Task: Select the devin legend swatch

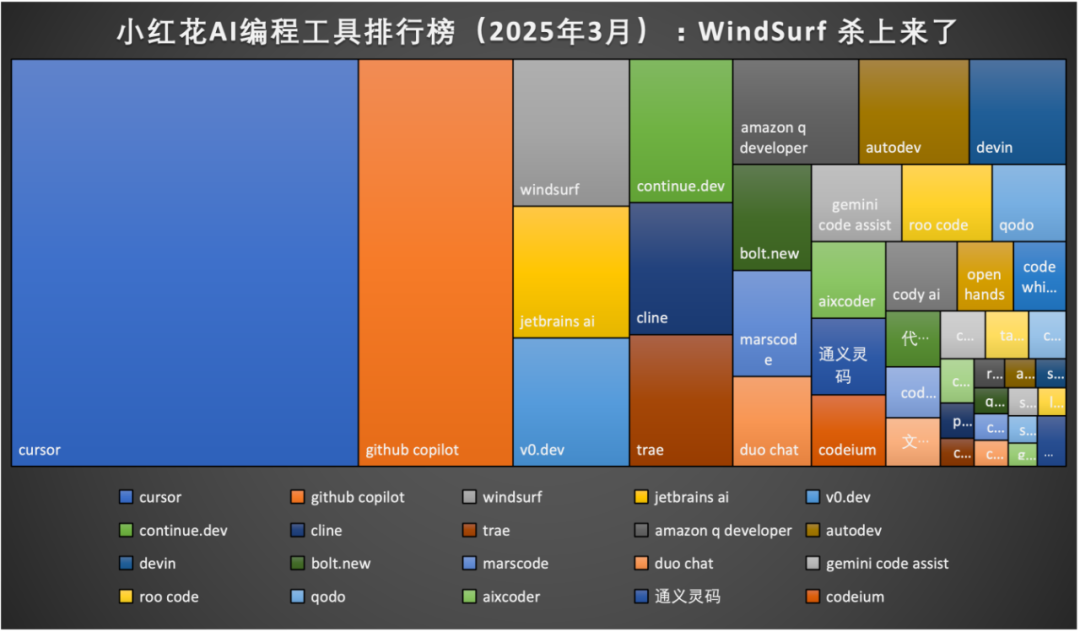Action: (x=125, y=563)
